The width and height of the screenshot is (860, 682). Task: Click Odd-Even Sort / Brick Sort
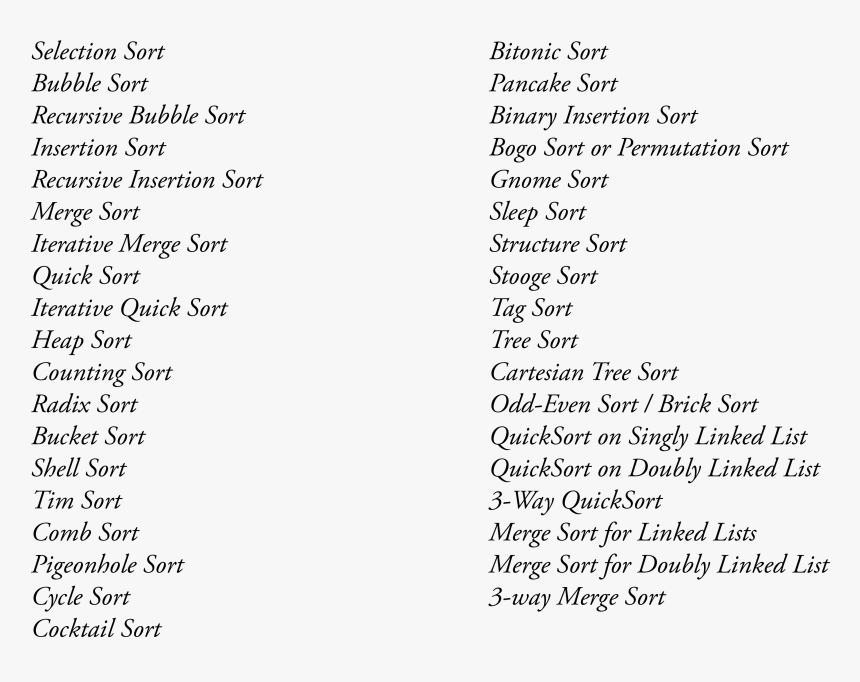(x=624, y=404)
